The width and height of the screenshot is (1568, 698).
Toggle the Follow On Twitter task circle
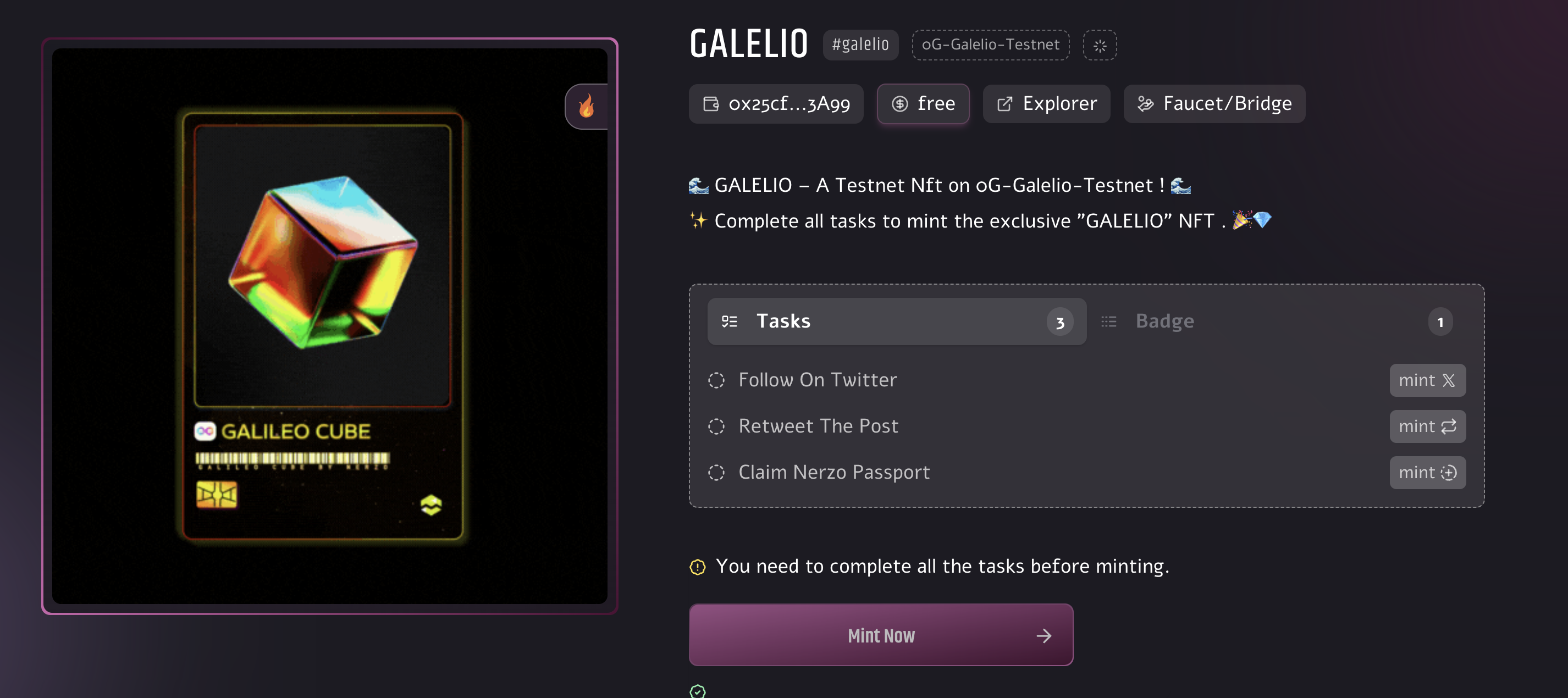716,380
